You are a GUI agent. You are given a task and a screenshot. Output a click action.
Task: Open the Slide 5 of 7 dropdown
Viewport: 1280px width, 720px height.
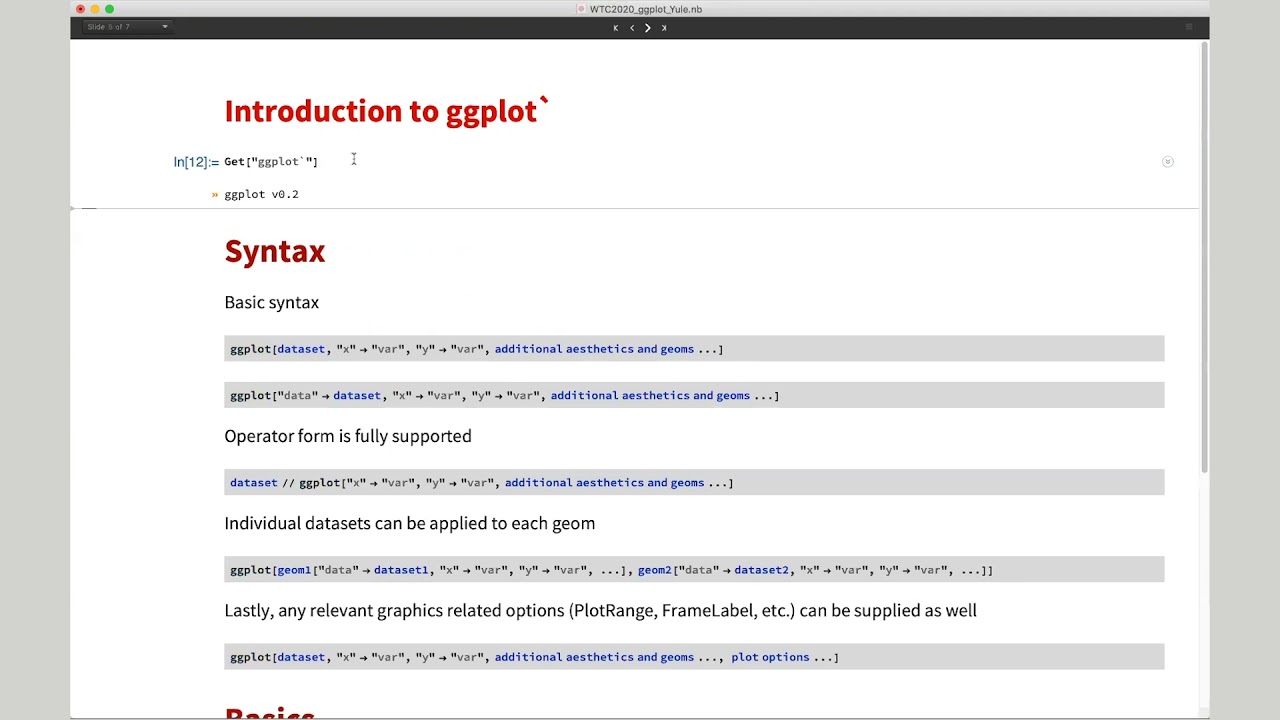126,27
